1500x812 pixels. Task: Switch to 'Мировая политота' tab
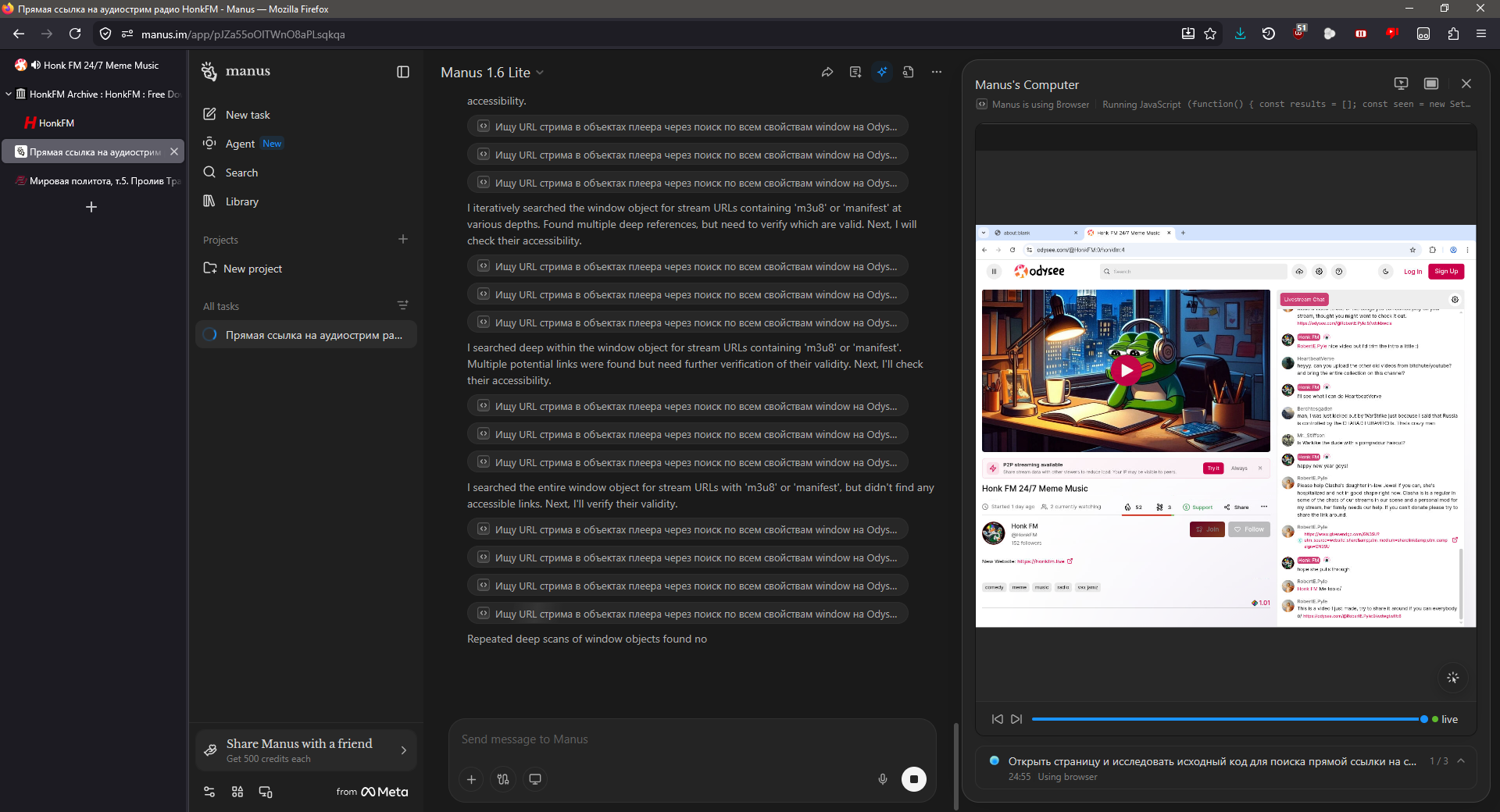(94, 181)
